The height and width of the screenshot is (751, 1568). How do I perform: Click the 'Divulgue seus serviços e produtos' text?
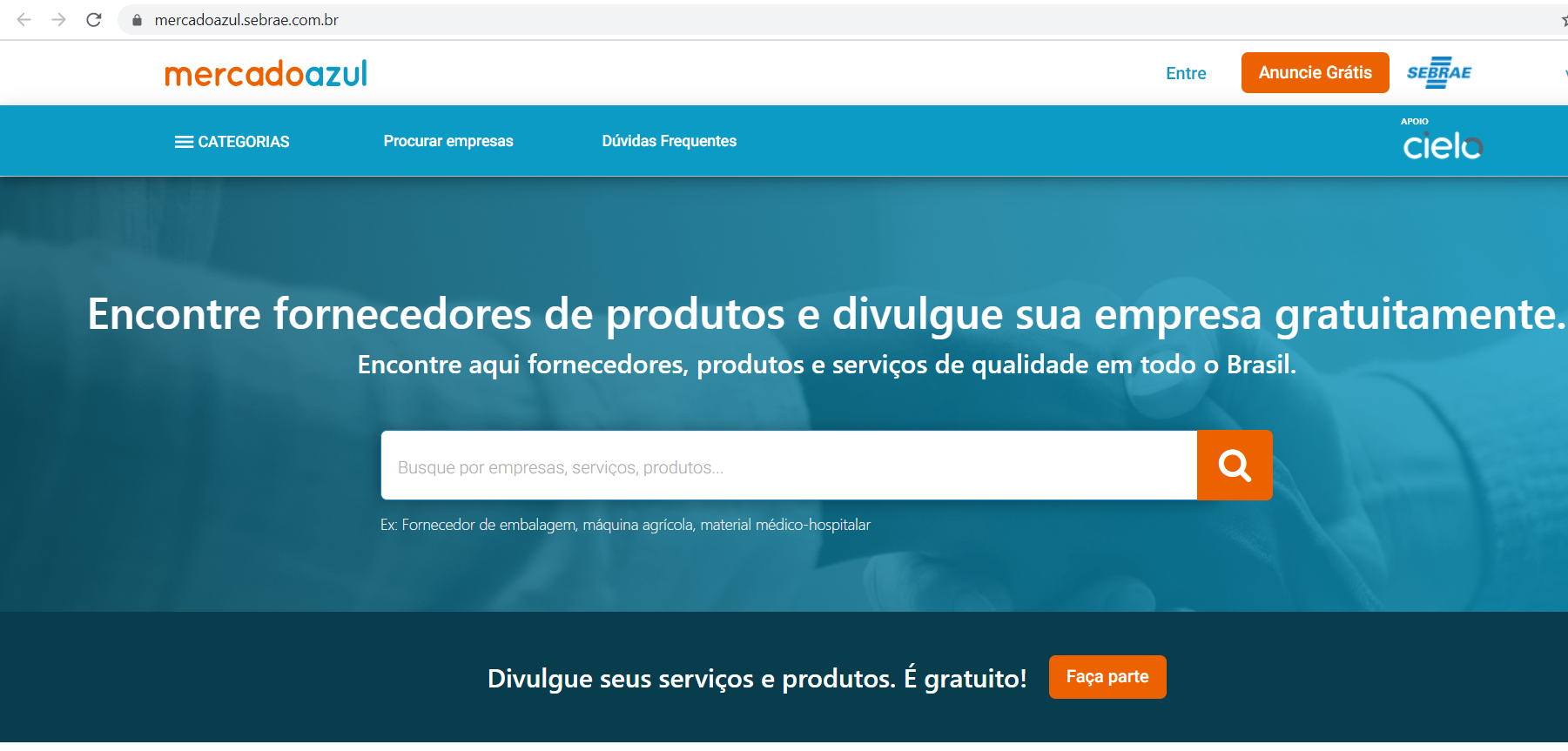pyautogui.click(x=757, y=678)
